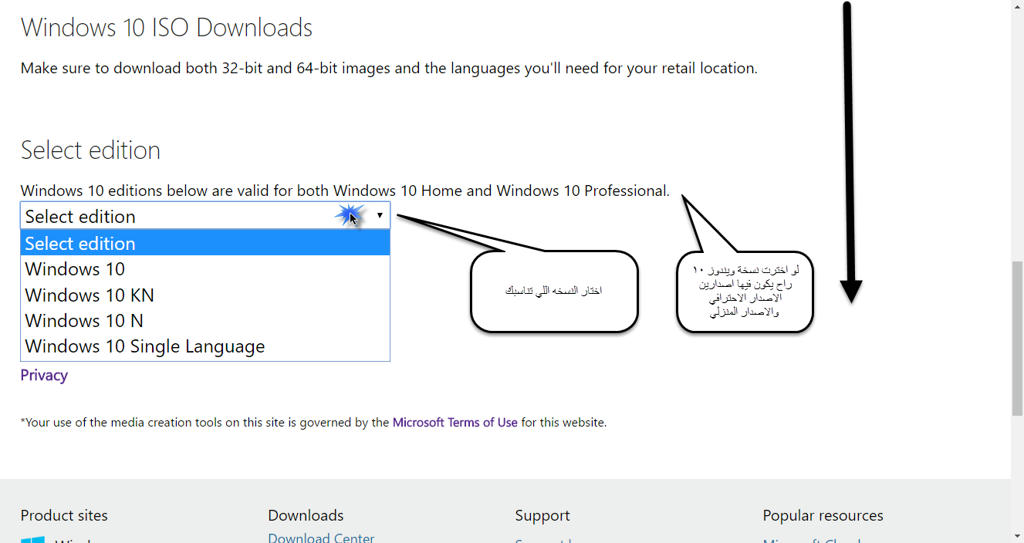Choose the highlighted Select edition option
This screenshot has width=1024, height=543.
pos(205,243)
